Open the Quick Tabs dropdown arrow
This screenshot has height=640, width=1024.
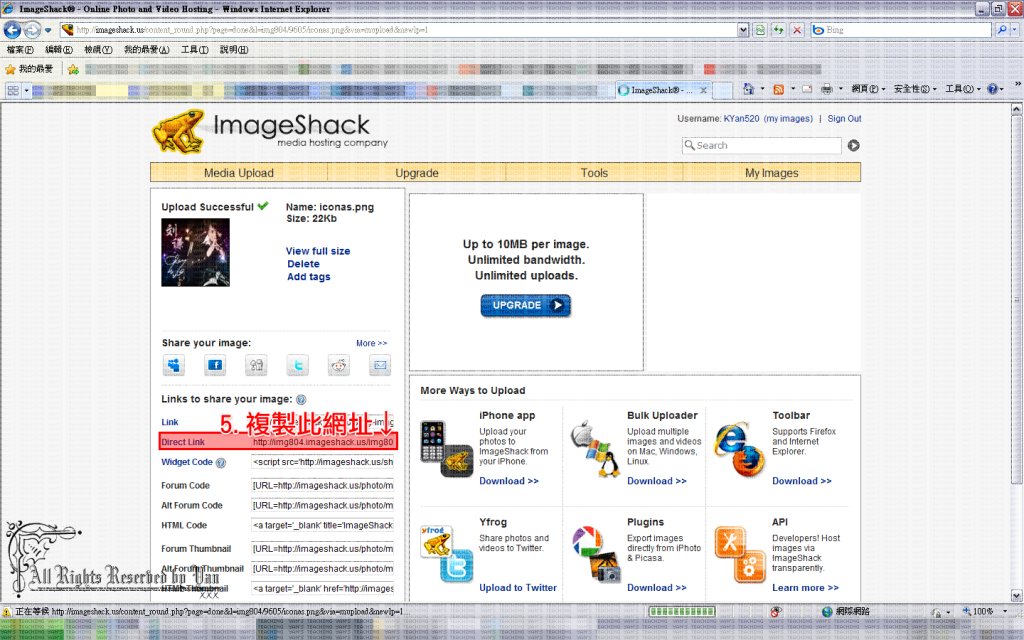(x=26, y=91)
